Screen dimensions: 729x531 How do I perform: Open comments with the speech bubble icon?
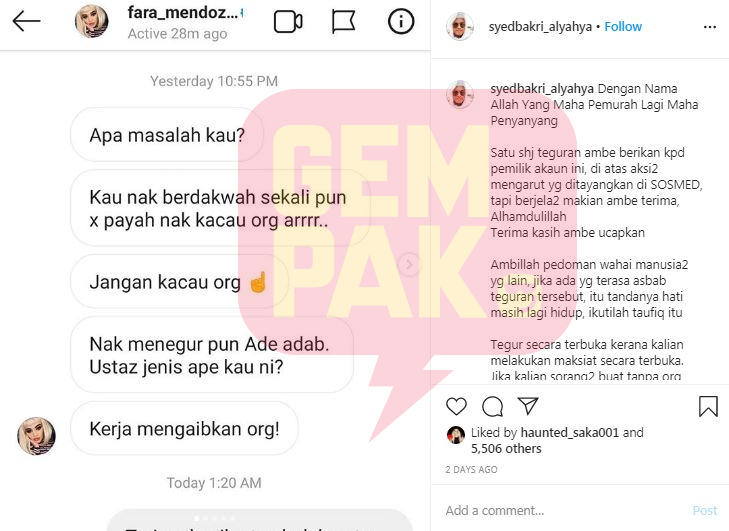(492, 406)
